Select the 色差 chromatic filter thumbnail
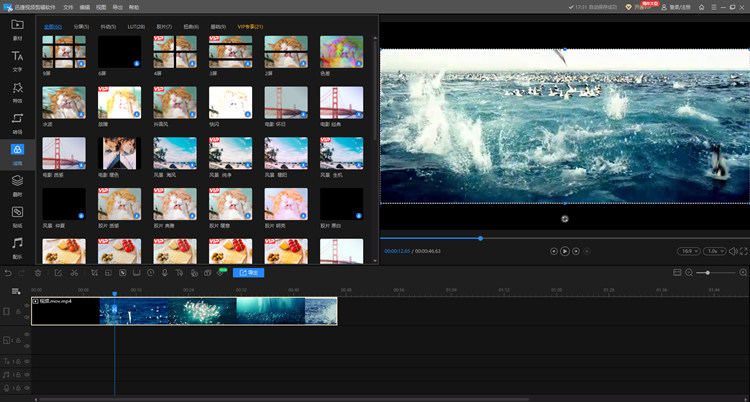Viewport: 750px width, 402px height. [342, 52]
